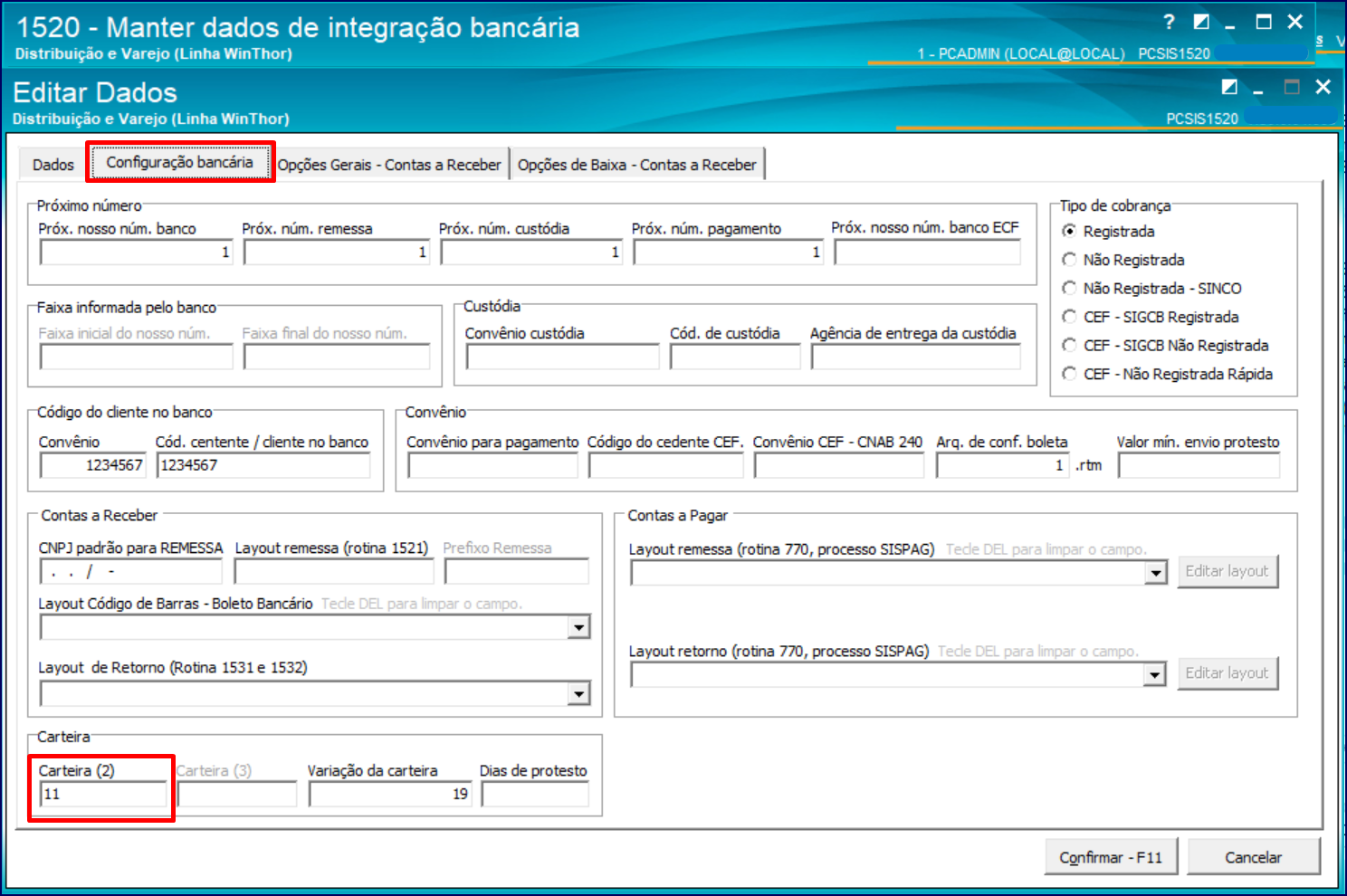Open Layout remessa SISPAG dropdown
Image resolution: width=1347 pixels, height=896 pixels.
pos(1155,573)
